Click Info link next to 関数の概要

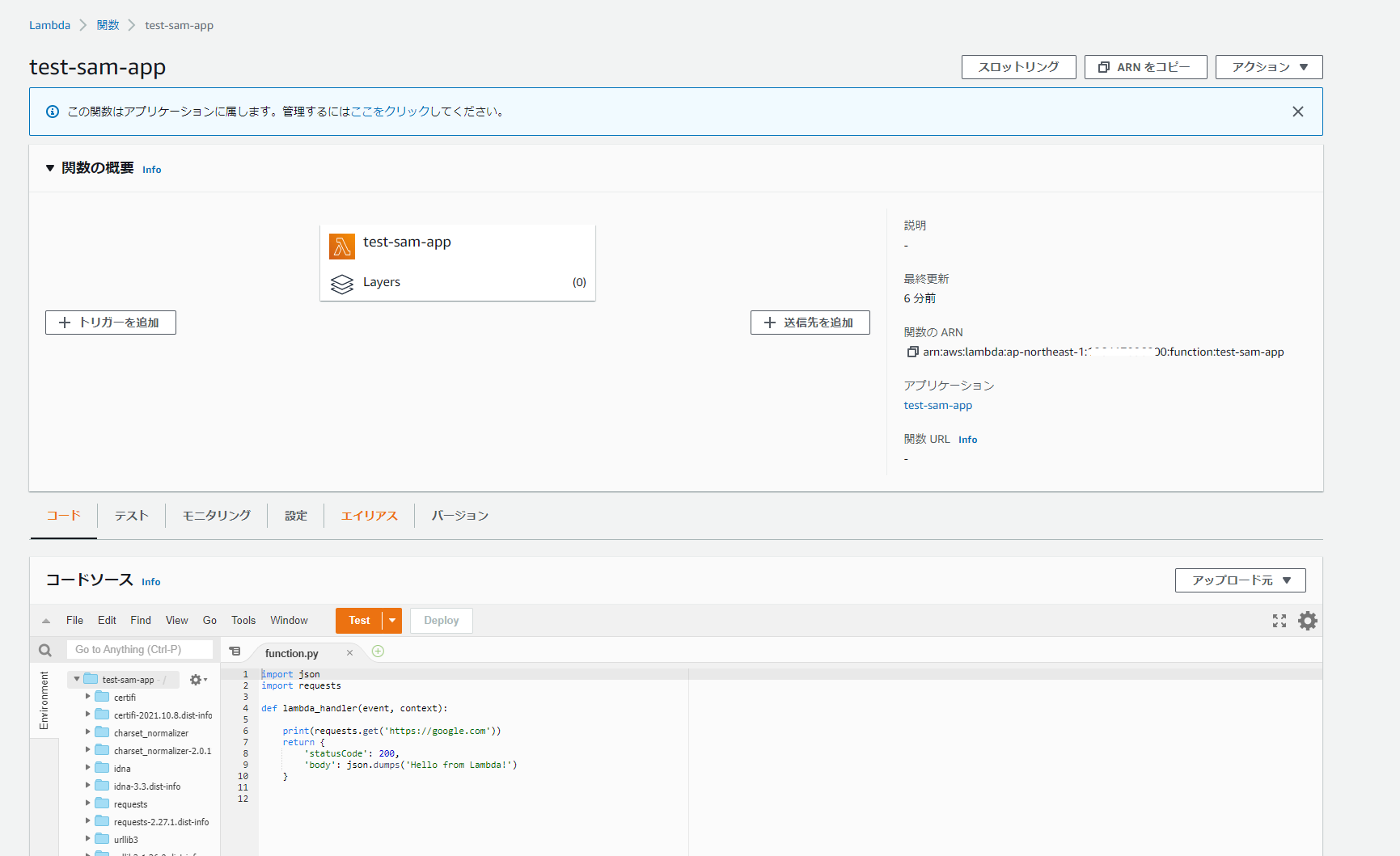(152, 170)
